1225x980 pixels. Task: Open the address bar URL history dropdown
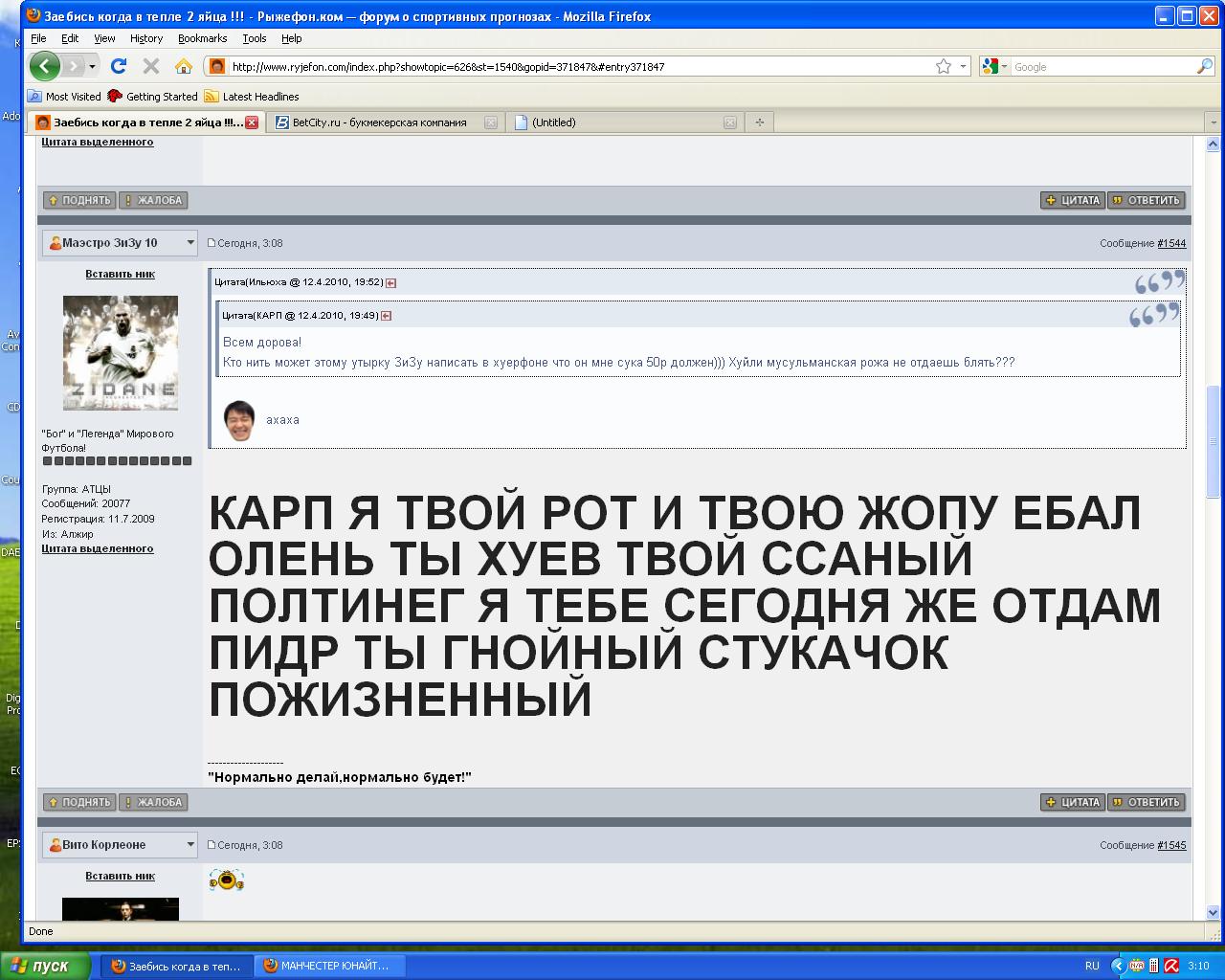(963, 66)
